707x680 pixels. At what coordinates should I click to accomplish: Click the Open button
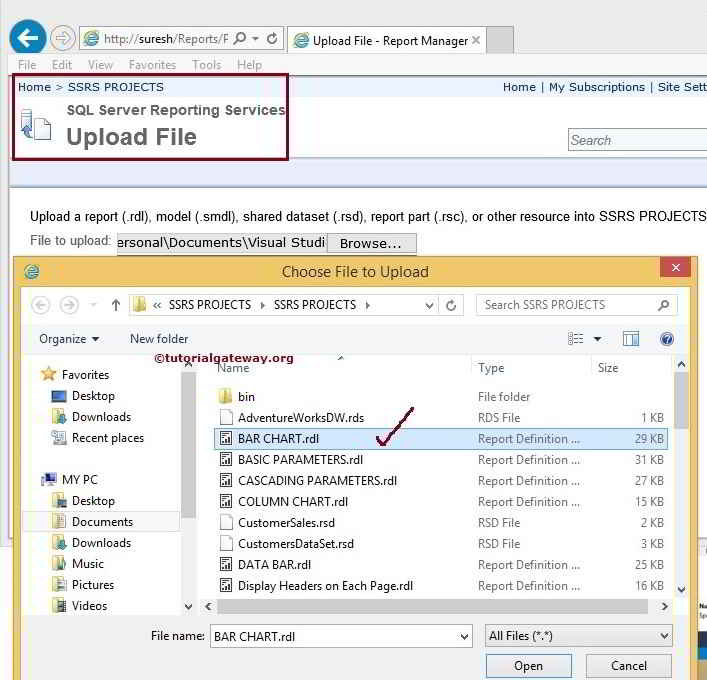click(x=528, y=666)
